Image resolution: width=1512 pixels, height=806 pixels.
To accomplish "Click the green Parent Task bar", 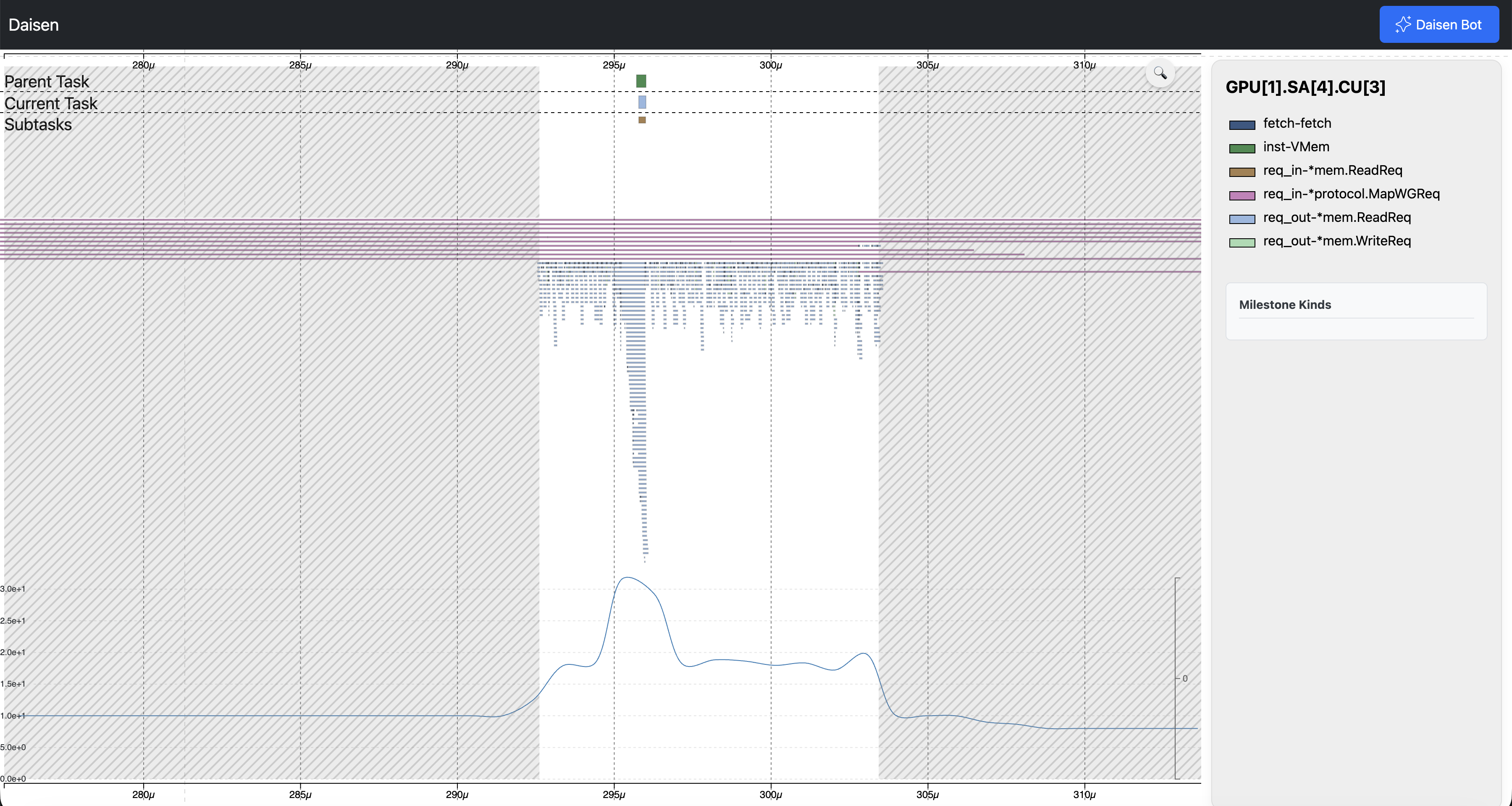I will [x=641, y=81].
